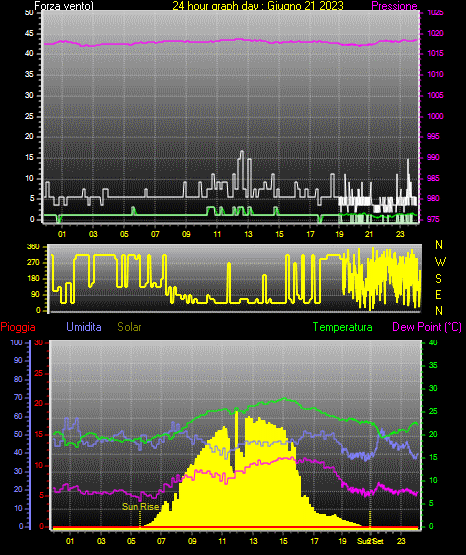This screenshot has width=466, height=555.
Task: Click hour 09 on bottom graph axis
Action: click(x=192, y=541)
